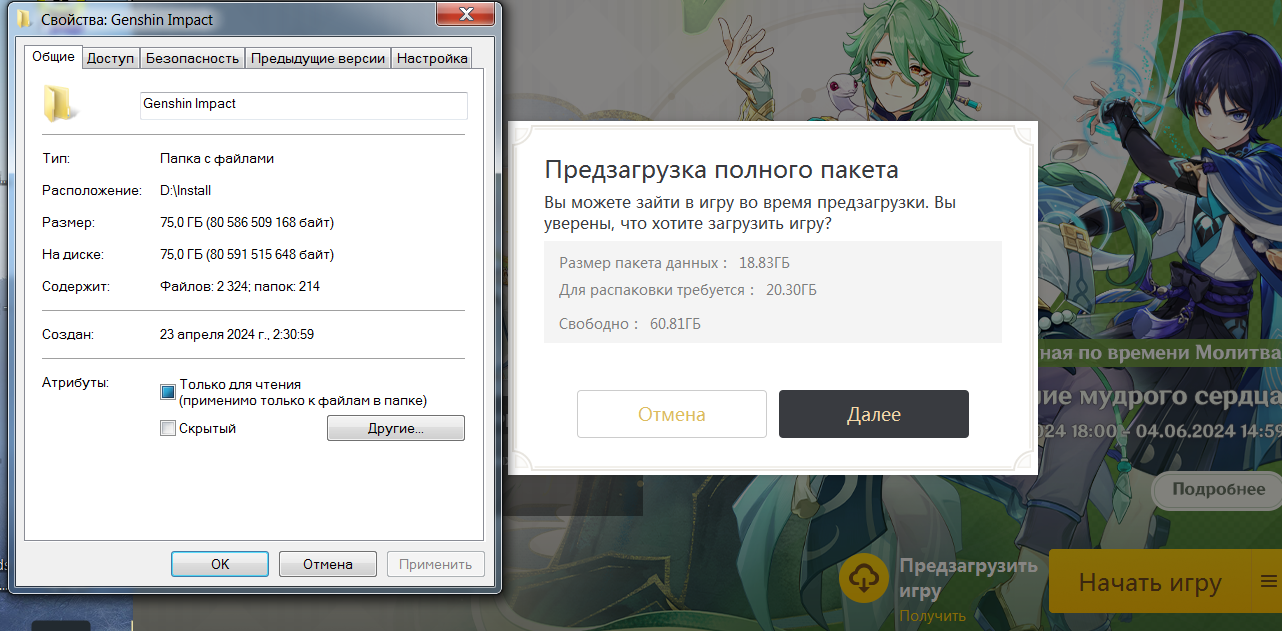Viewport: 1282px width, 631px height.
Task: Click the Применить button
Action: 436,564
